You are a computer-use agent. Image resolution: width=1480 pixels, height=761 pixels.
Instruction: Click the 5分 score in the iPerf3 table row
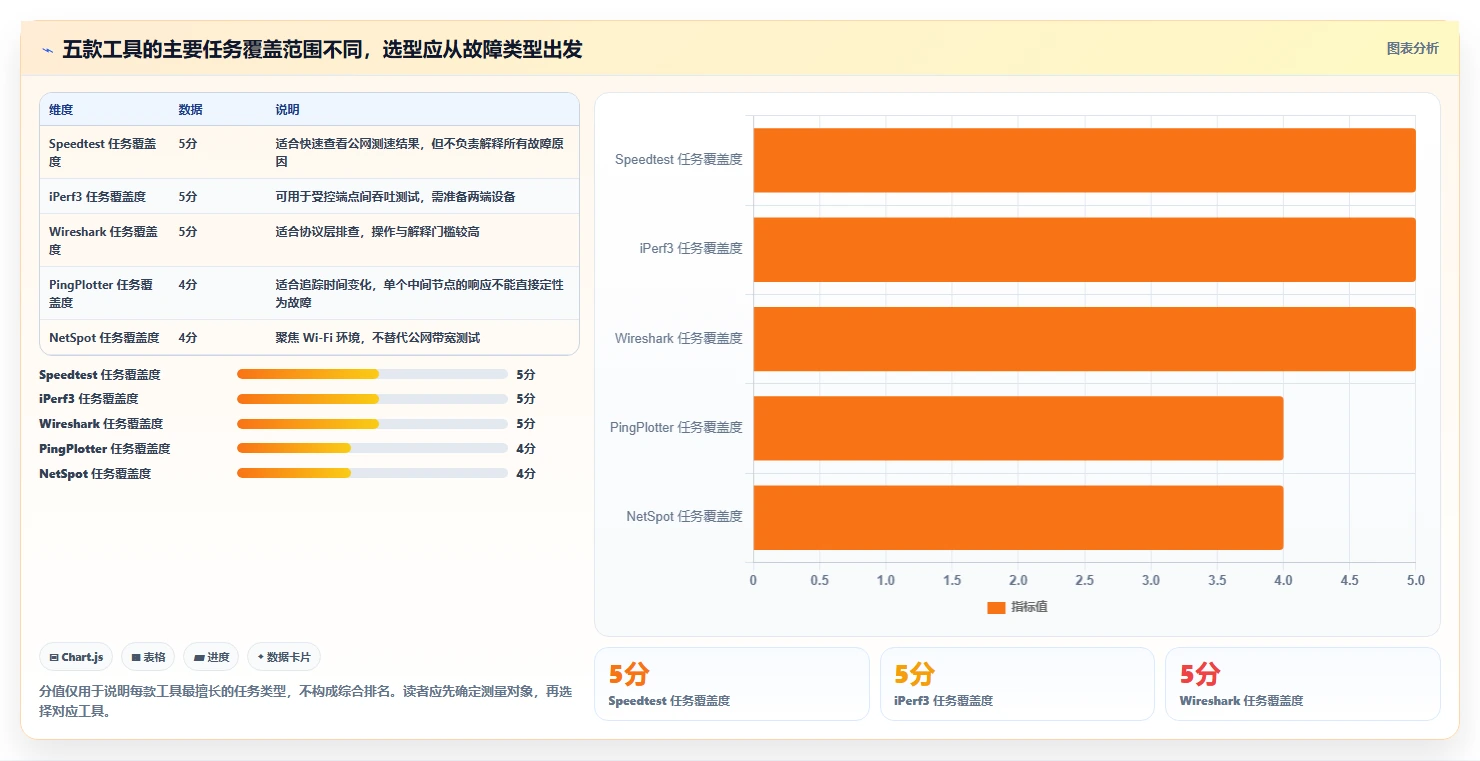(188, 197)
